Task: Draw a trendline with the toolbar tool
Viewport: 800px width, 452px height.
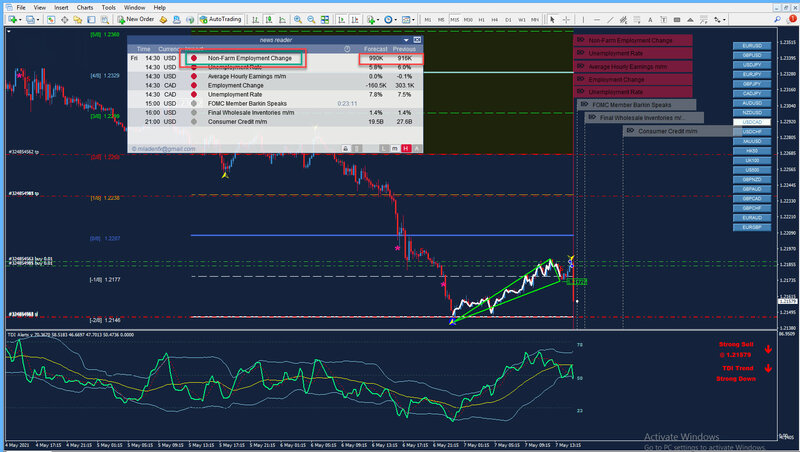Action: coord(610,19)
